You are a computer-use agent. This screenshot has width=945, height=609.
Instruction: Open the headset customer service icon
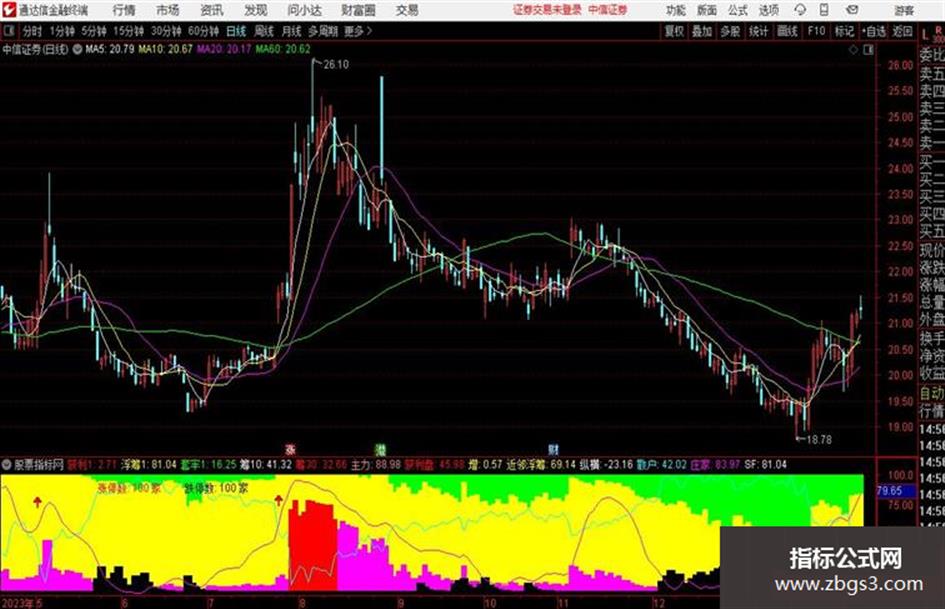coord(800,10)
